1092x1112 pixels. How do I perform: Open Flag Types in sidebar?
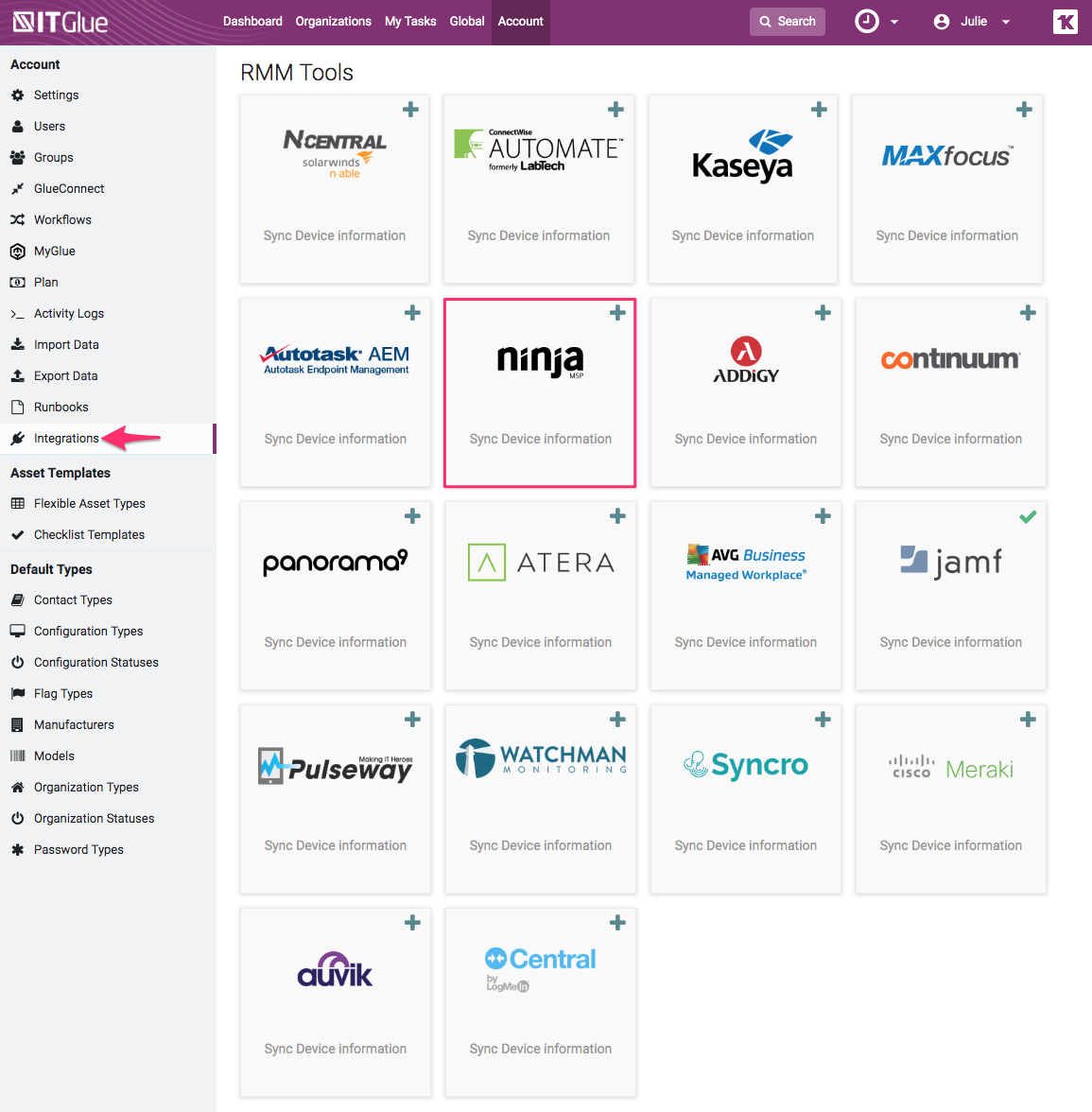click(63, 694)
